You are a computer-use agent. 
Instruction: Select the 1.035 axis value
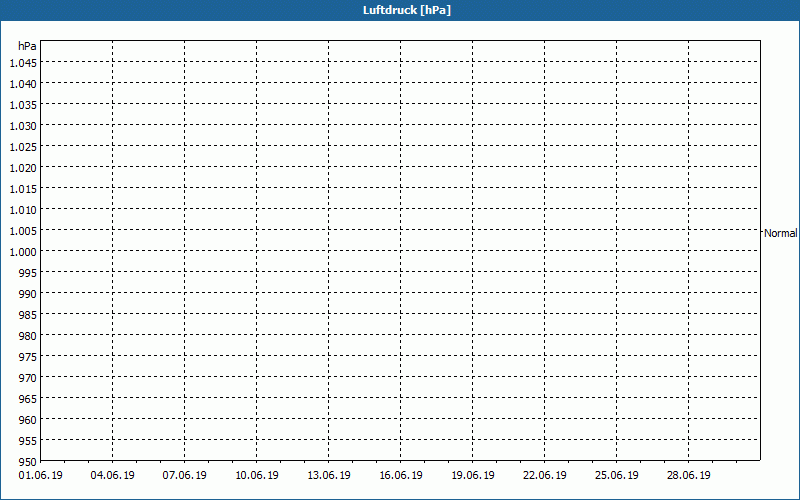tap(23, 105)
